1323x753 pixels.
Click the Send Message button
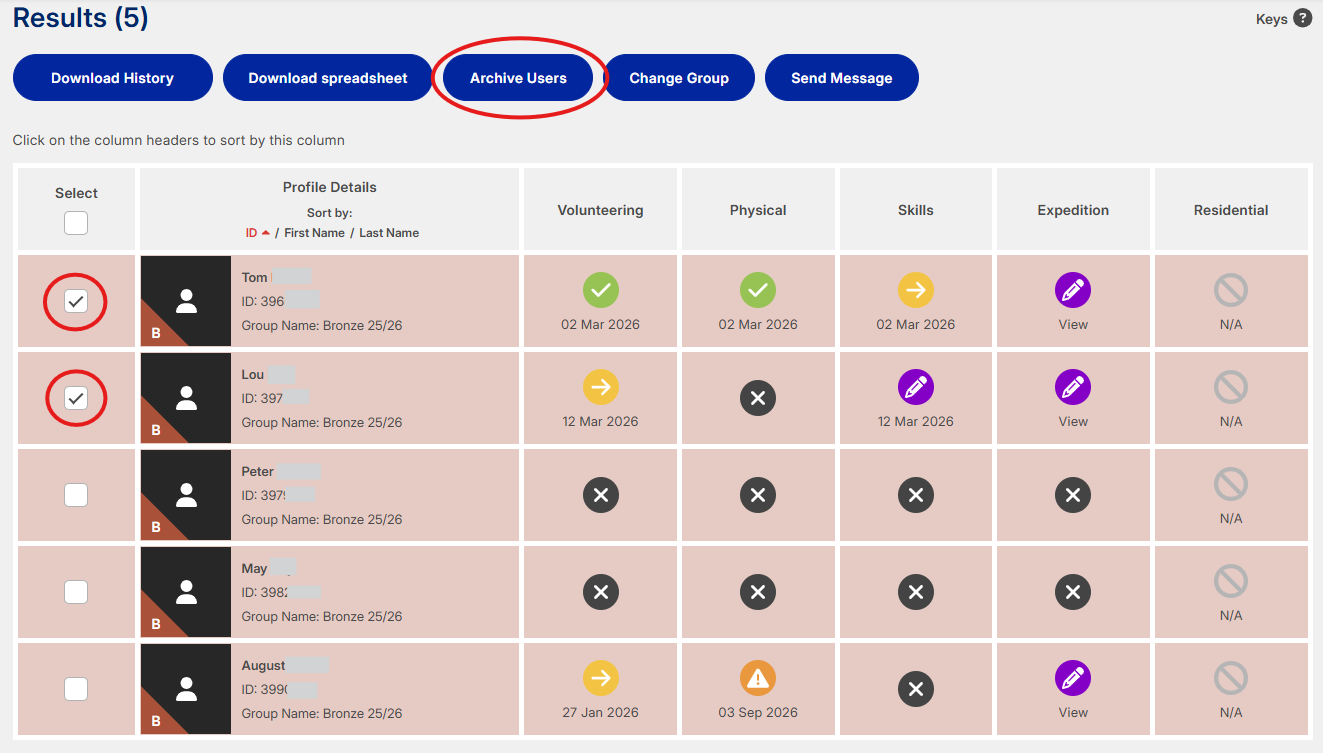(x=842, y=78)
